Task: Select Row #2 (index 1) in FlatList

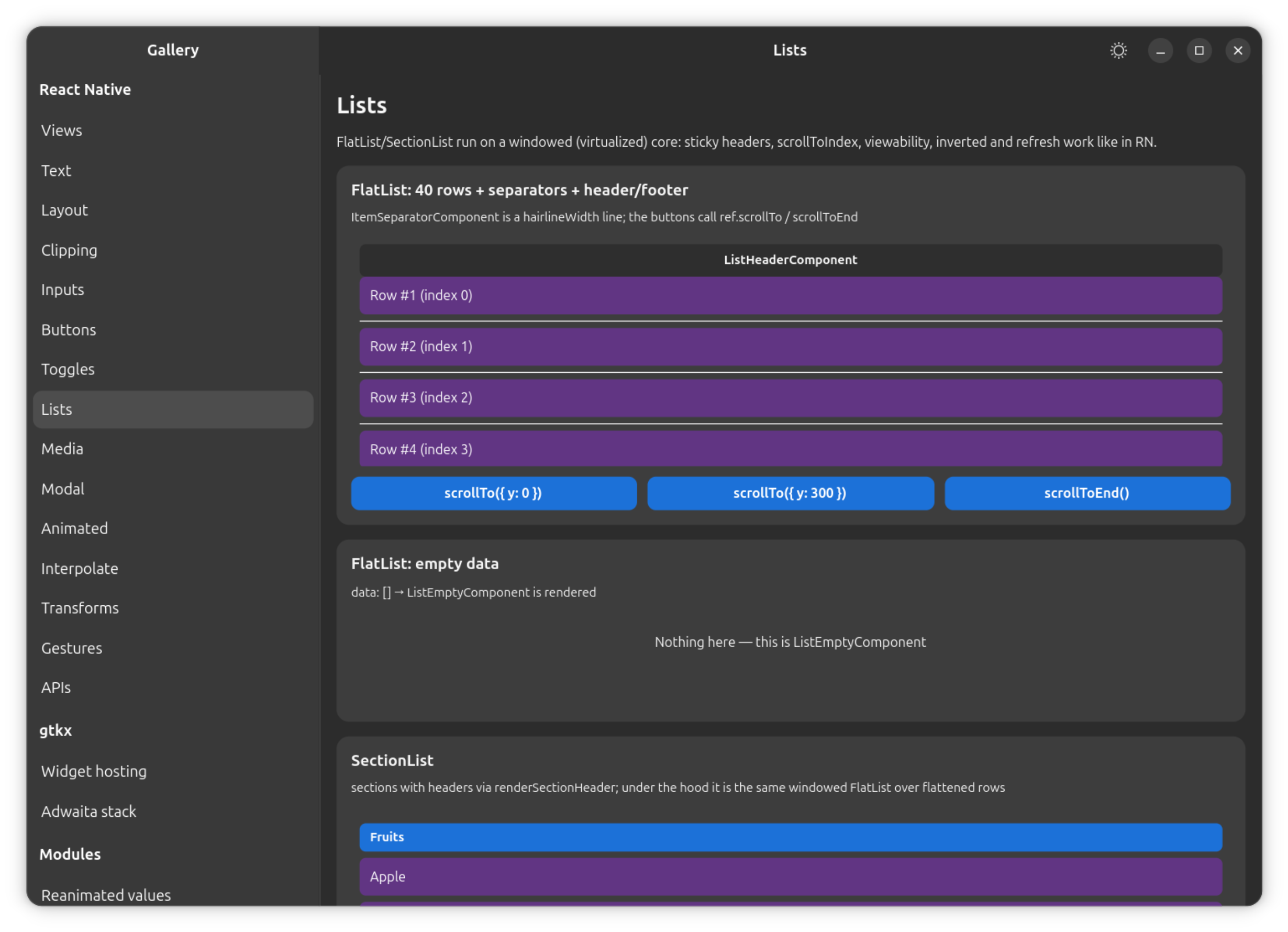Action: [791, 347]
